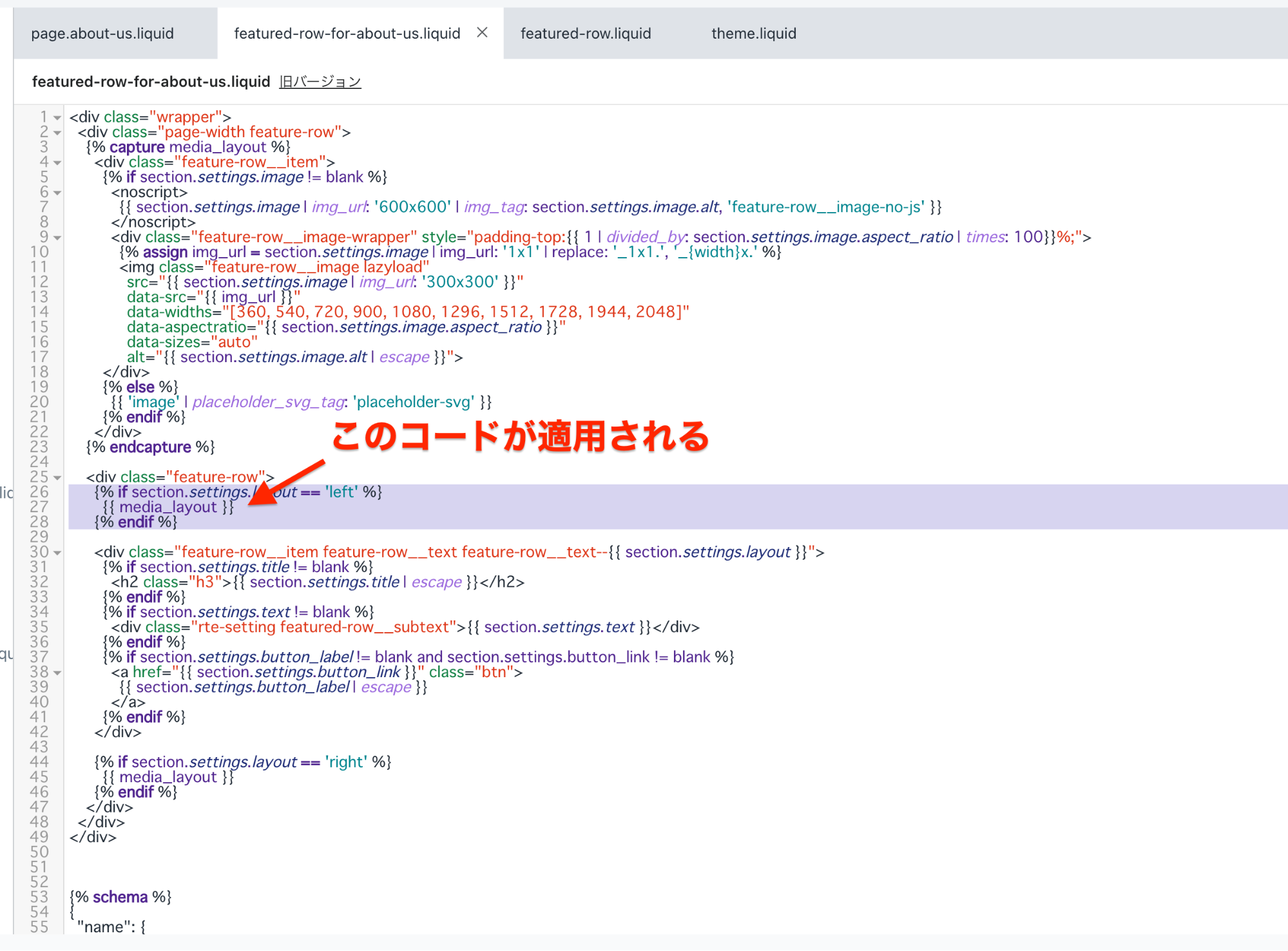Place cursor on the schema tag line
1288x951 pixels.
(120, 897)
